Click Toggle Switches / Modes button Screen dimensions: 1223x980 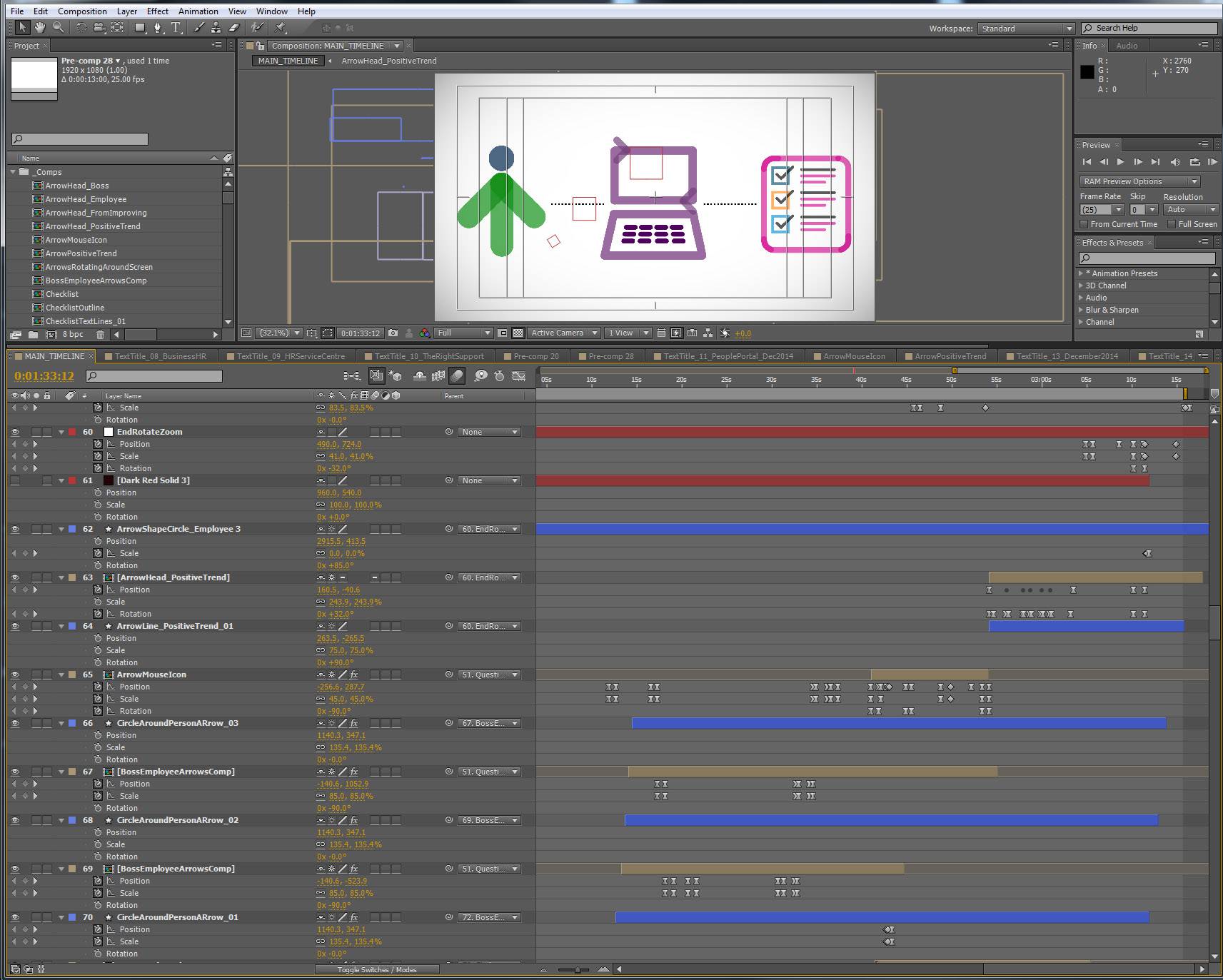click(x=377, y=969)
